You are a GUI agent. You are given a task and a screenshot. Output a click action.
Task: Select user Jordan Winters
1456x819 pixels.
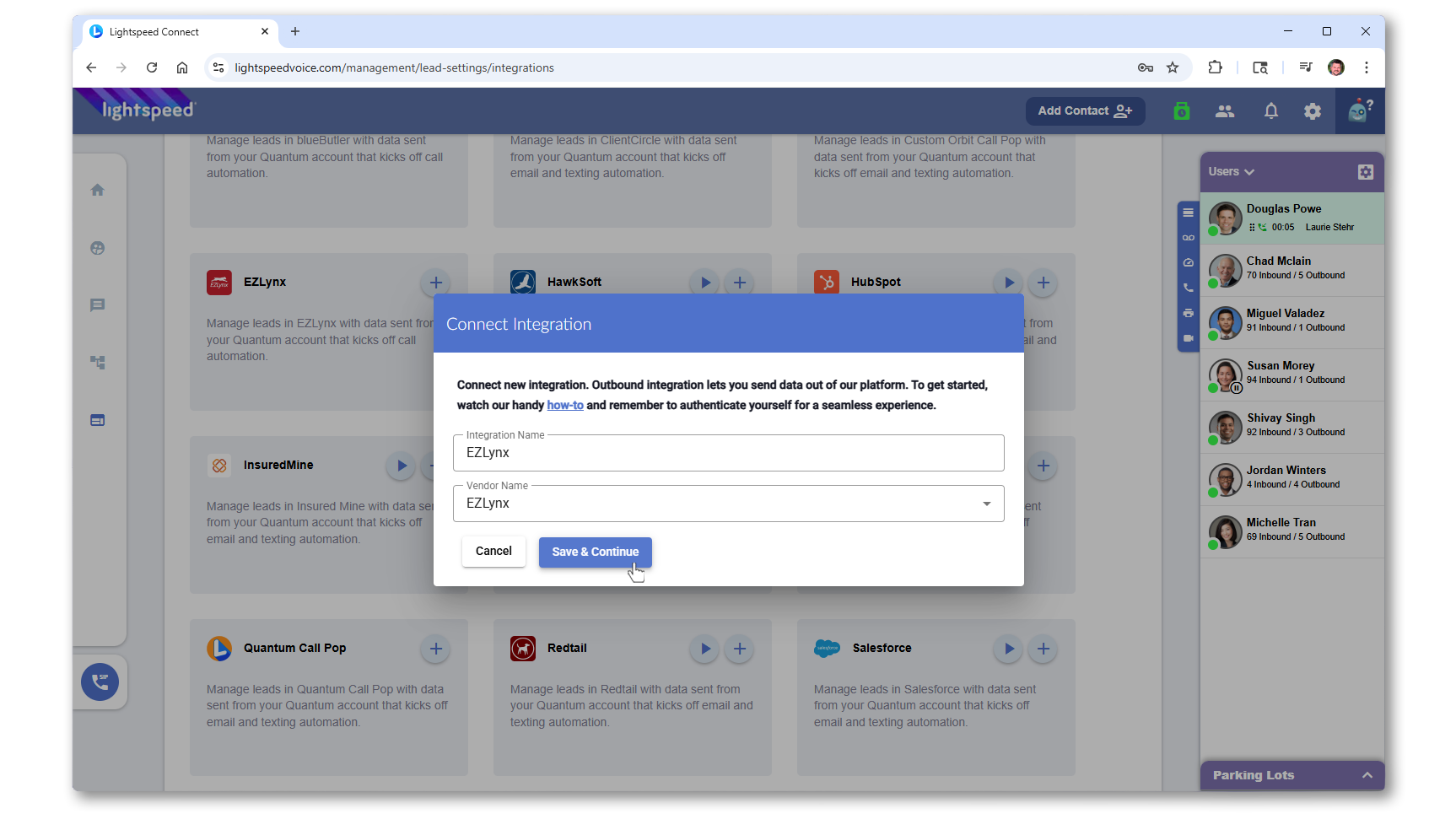(1292, 480)
